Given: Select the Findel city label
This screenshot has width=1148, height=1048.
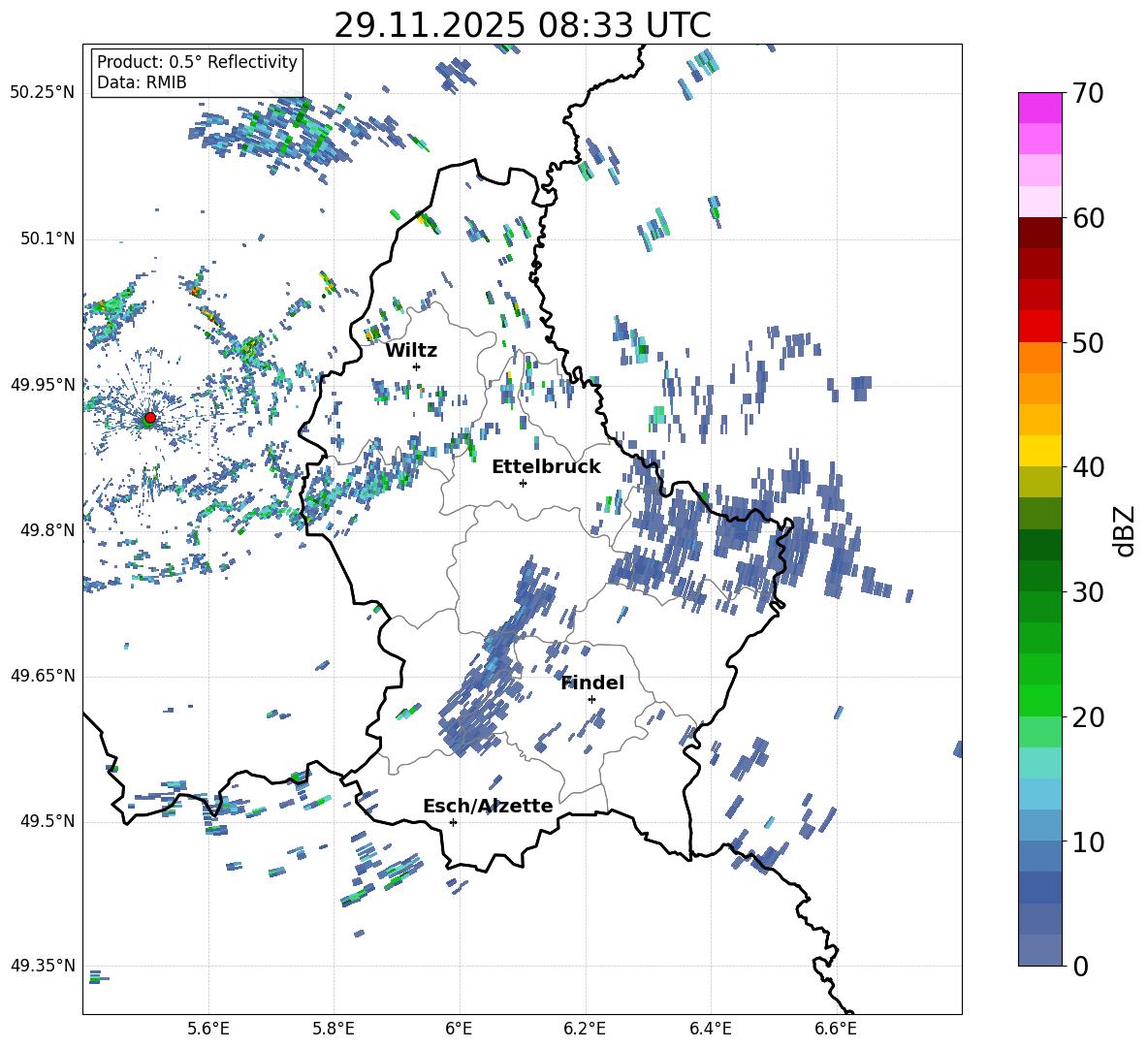Looking at the screenshot, I should 592,683.
